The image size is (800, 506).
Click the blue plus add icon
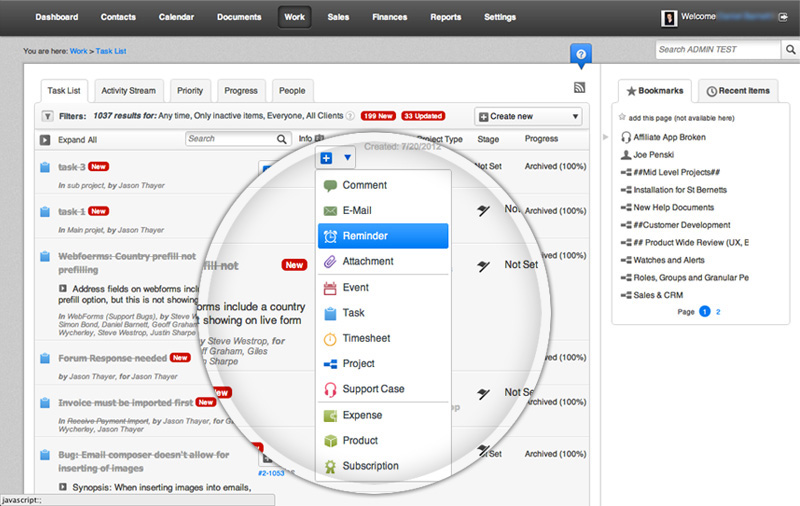tap(326, 158)
